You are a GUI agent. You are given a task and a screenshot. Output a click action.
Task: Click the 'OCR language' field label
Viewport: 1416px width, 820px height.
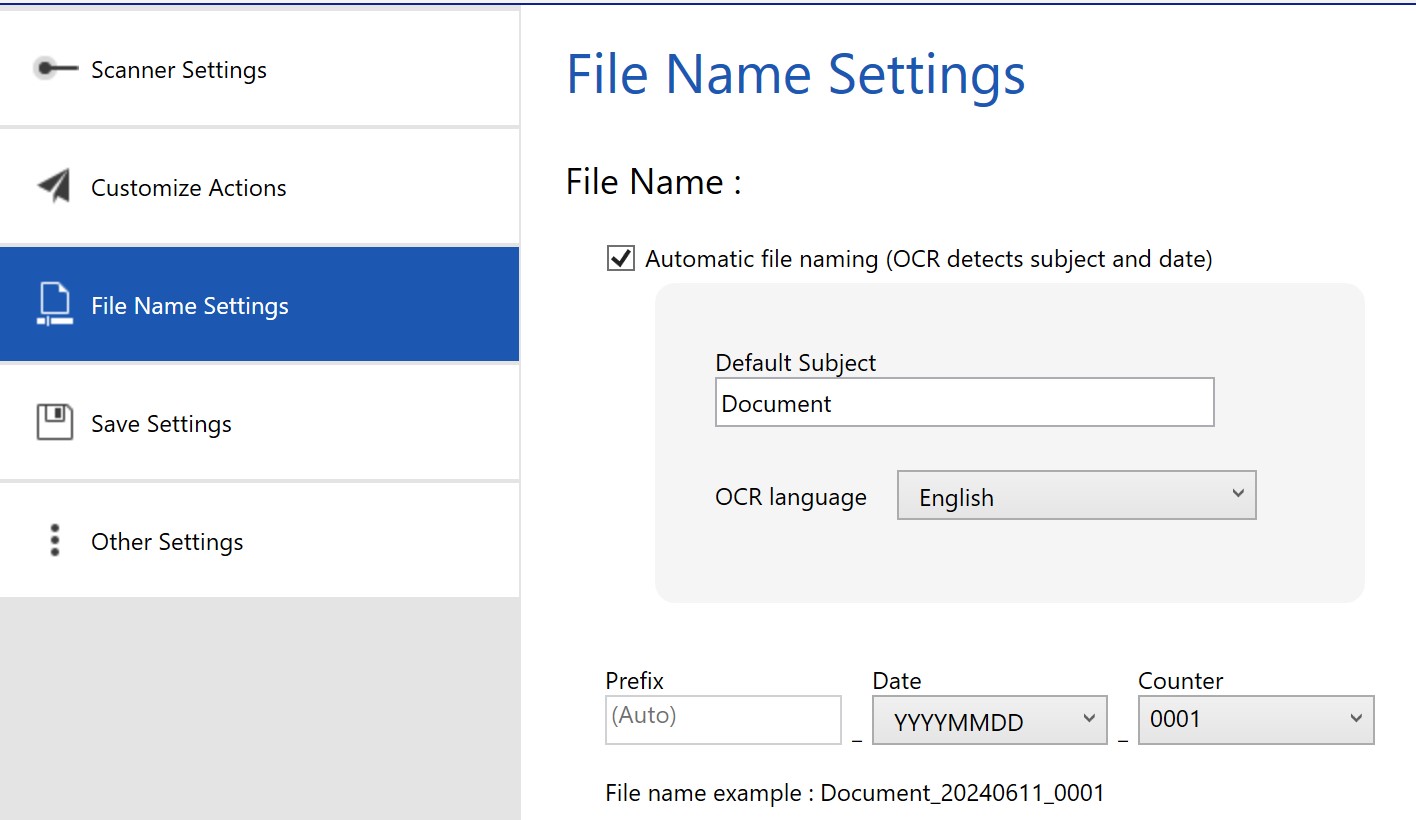point(791,497)
